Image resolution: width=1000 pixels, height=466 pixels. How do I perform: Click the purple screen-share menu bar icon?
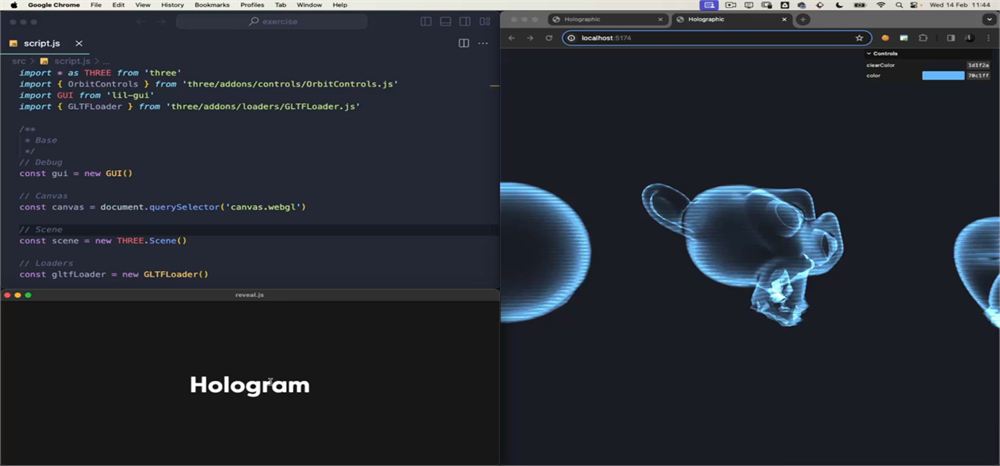(709, 4)
